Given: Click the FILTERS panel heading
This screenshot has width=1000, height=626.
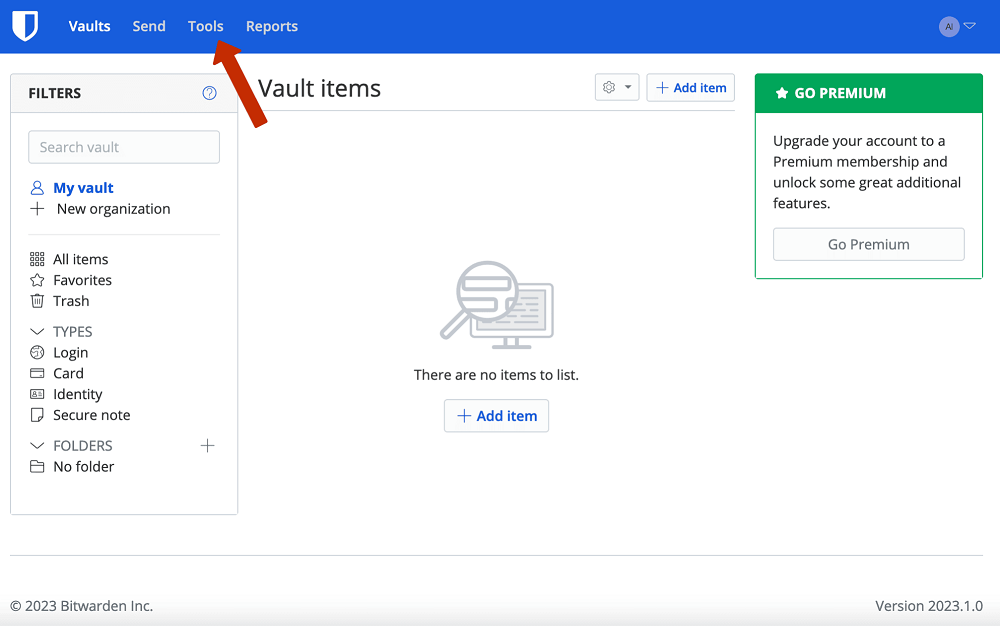Looking at the screenshot, I should pyautogui.click(x=55, y=93).
